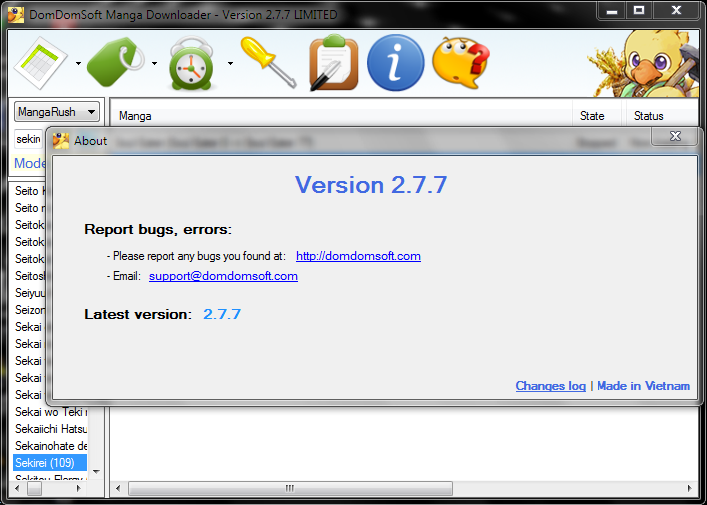
Task: Click the green tag icon
Action: point(115,63)
